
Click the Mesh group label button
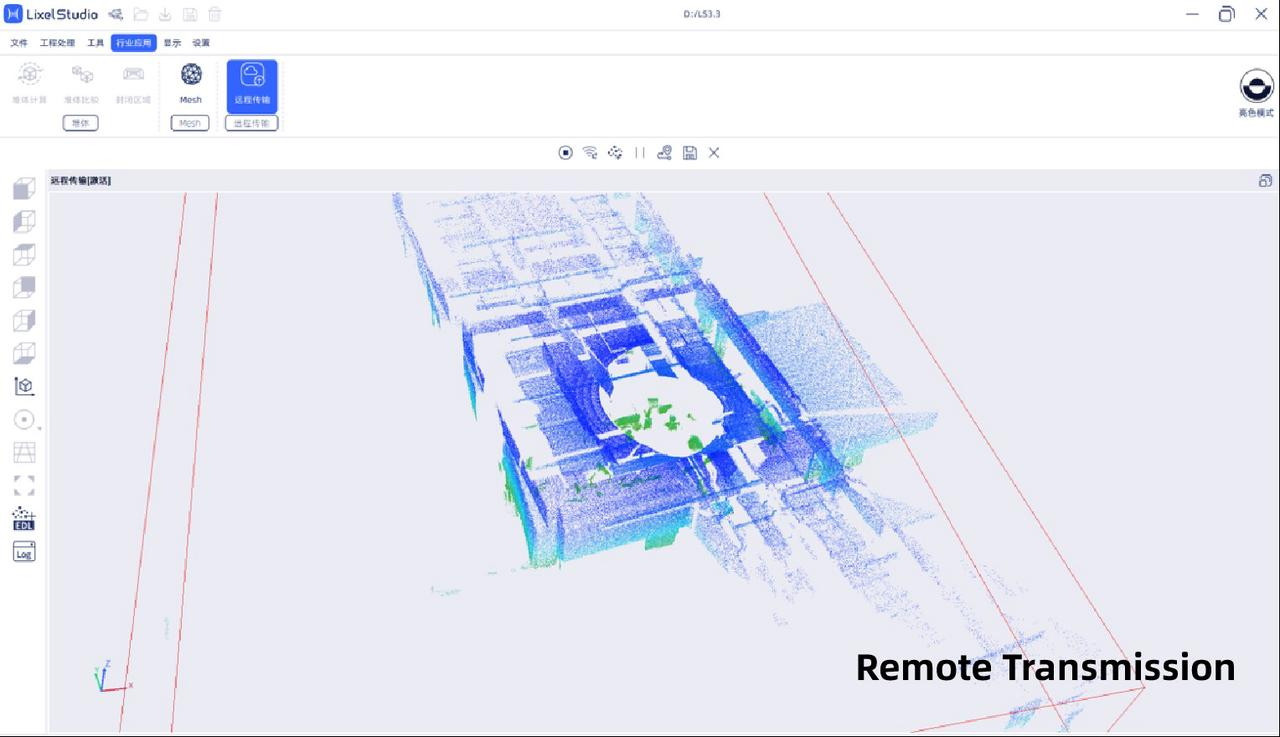pos(190,123)
